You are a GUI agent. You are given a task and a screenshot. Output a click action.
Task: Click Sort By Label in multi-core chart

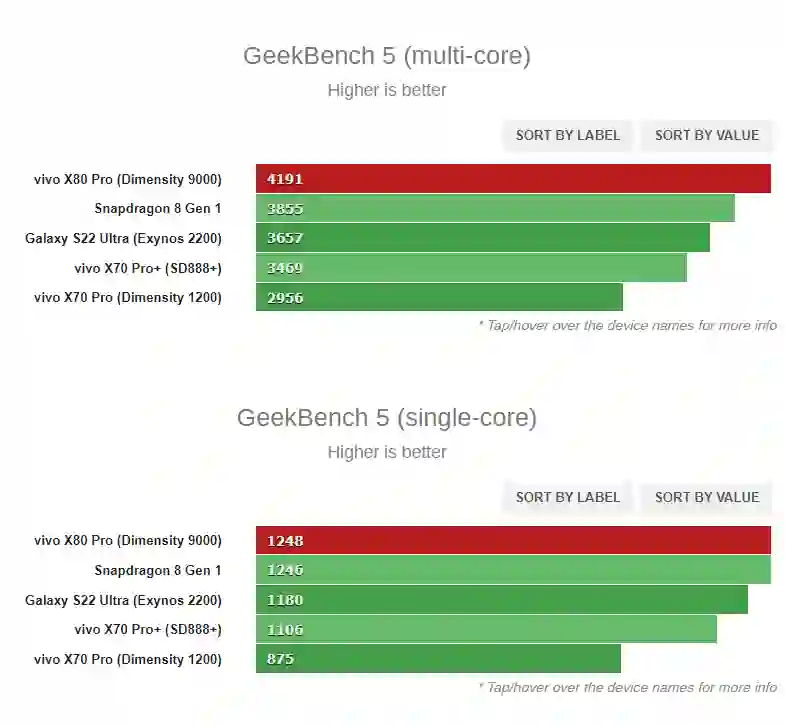coord(567,135)
